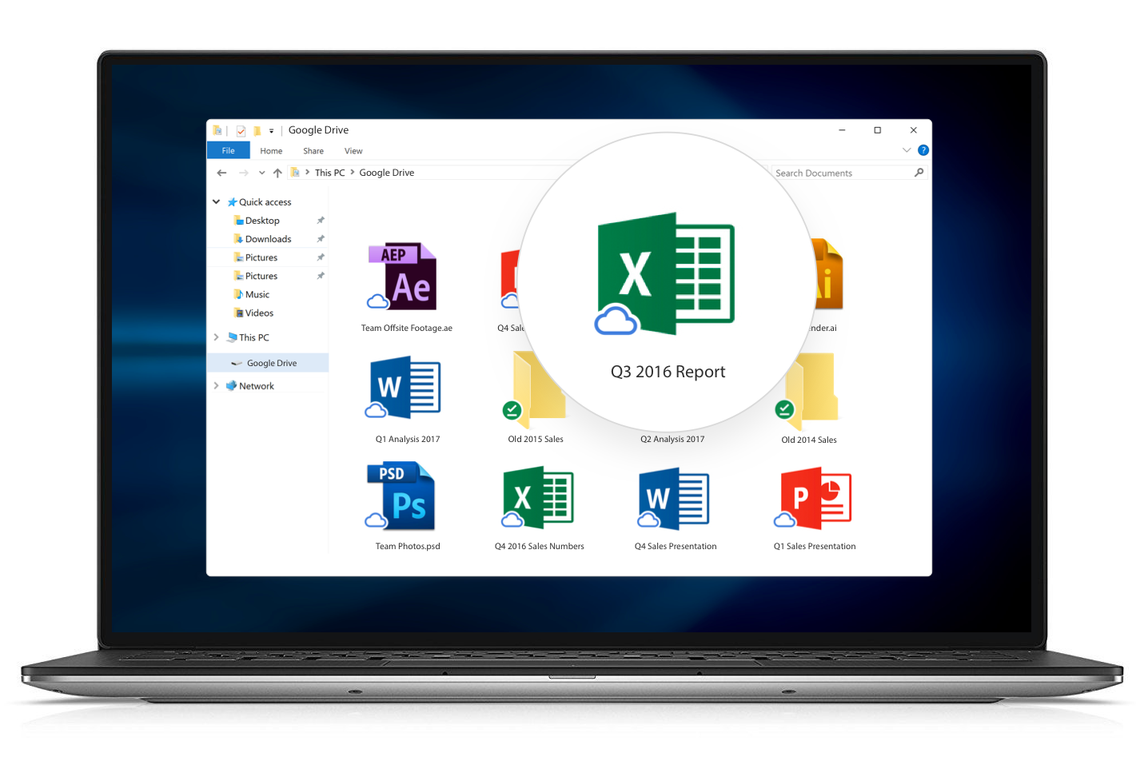Open the recent locations dropdown arrow
The height and width of the screenshot is (757, 1136).
[262, 172]
